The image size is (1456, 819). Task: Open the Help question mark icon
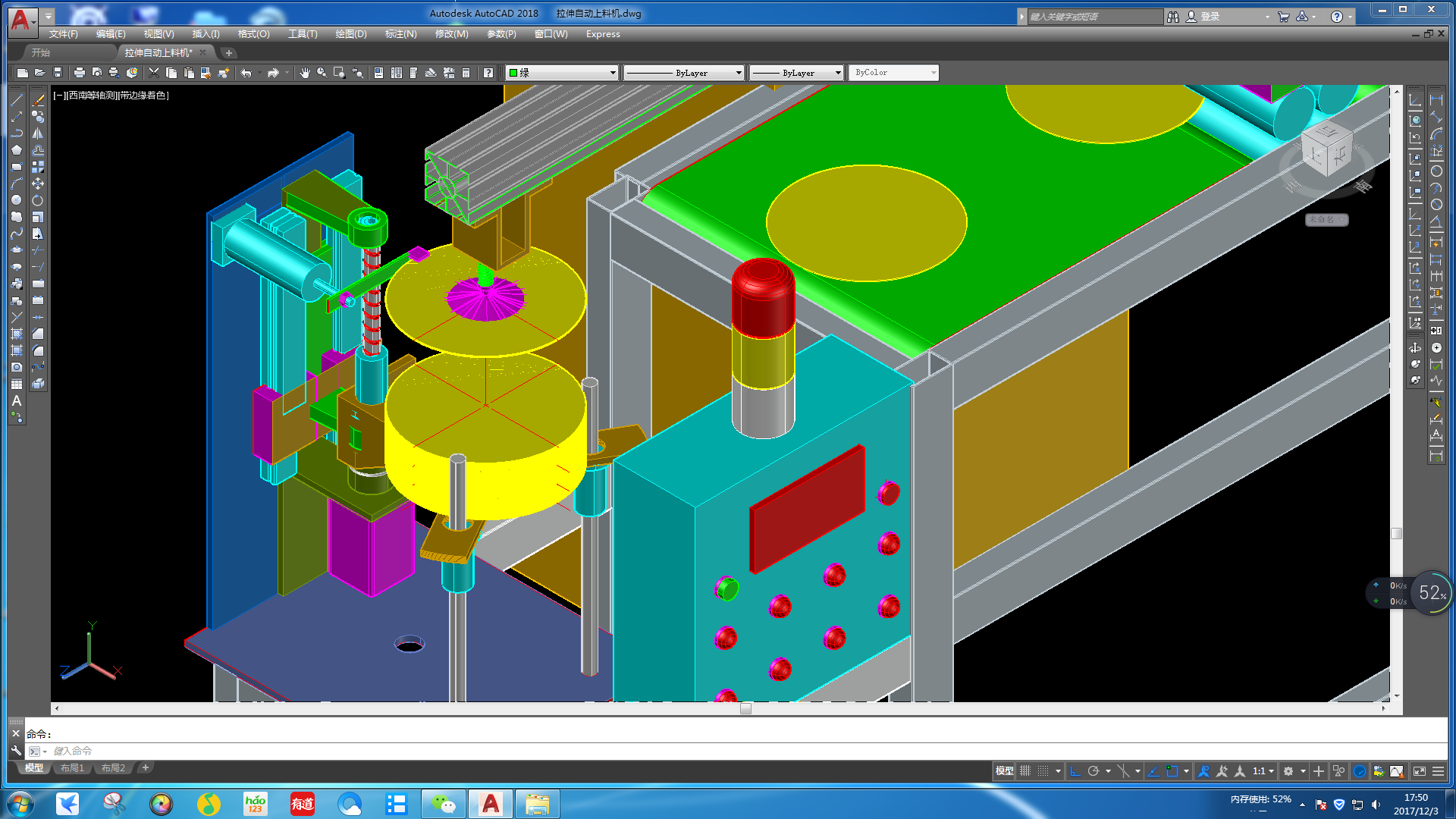488,73
